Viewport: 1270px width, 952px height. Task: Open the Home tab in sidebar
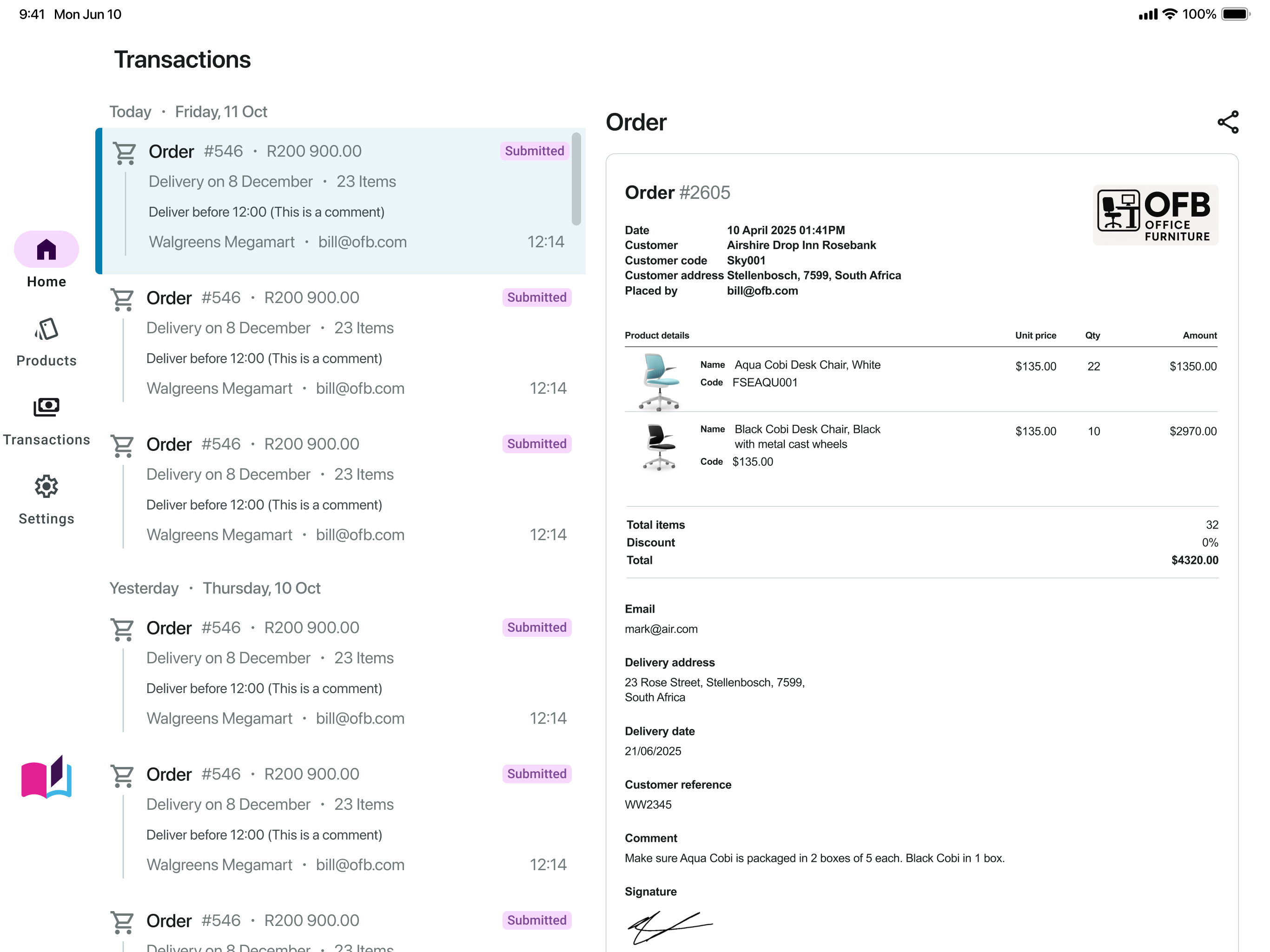point(46,249)
